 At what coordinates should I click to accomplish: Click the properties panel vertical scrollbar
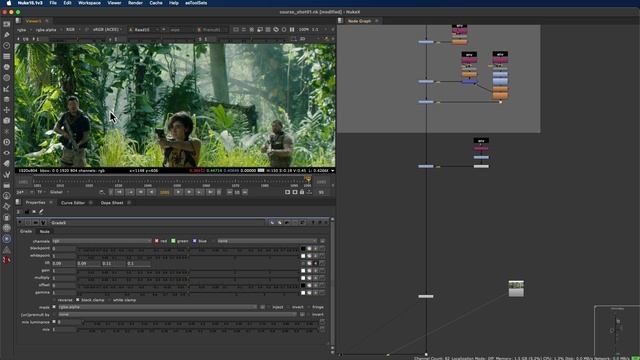tap(332, 282)
